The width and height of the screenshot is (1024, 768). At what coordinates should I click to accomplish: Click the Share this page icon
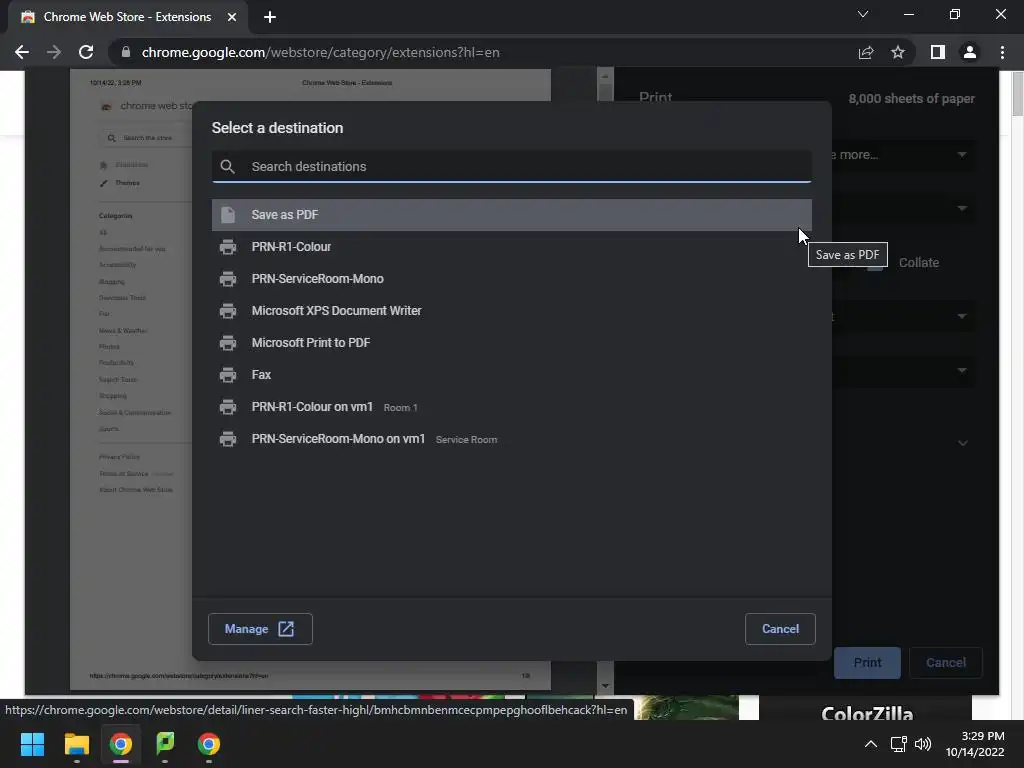tap(865, 52)
